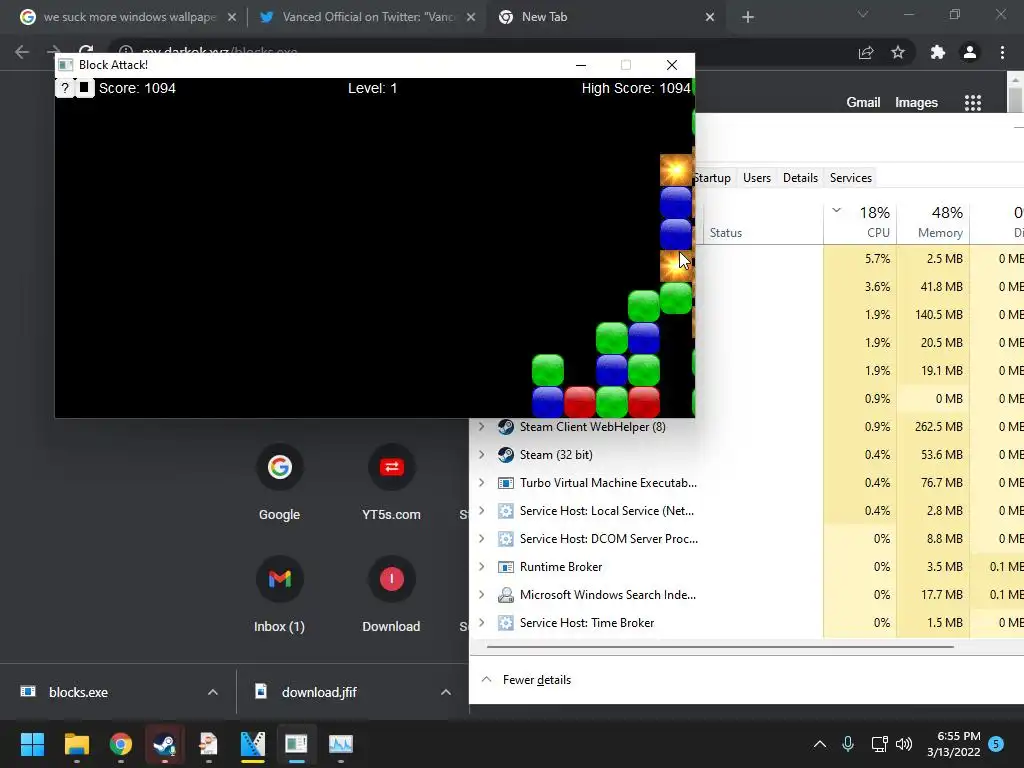This screenshot has height=768, width=1024.
Task: Expand Service Host: Time Broker row
Action: tap(482, 623)
